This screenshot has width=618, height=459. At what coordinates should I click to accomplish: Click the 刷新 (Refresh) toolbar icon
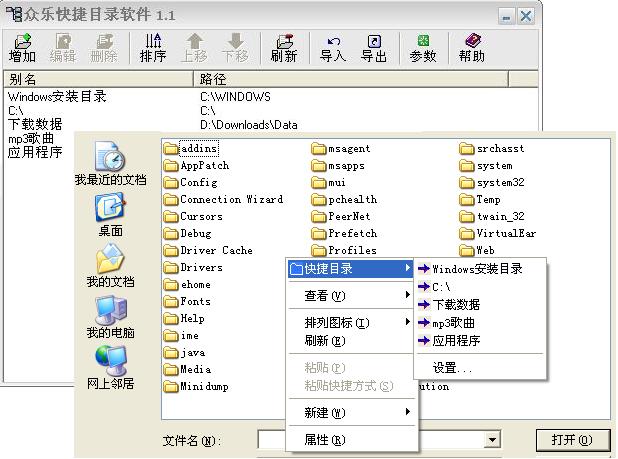(x=284, y=47)
